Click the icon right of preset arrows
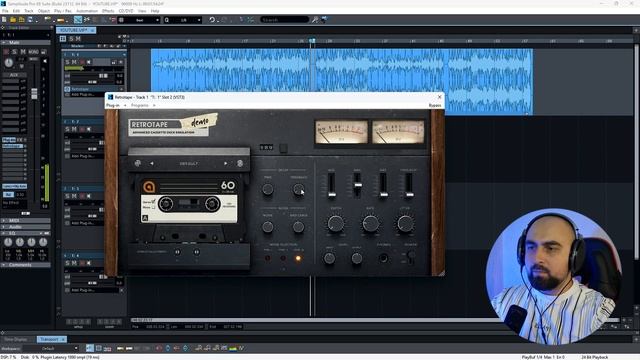Image resolution: width=640 pixels, height=360 pixels. pyautogui.click(x=240, y=163)
